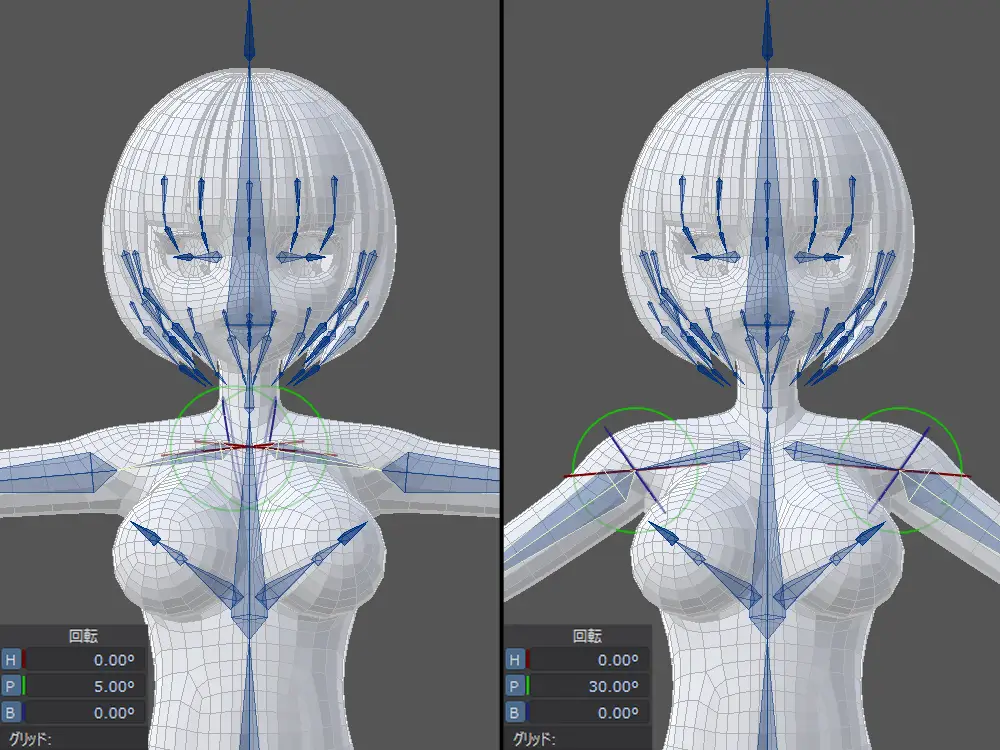Click the heading 0.00° field in right panel
1000x750 pixels.
tap(588, 660)
